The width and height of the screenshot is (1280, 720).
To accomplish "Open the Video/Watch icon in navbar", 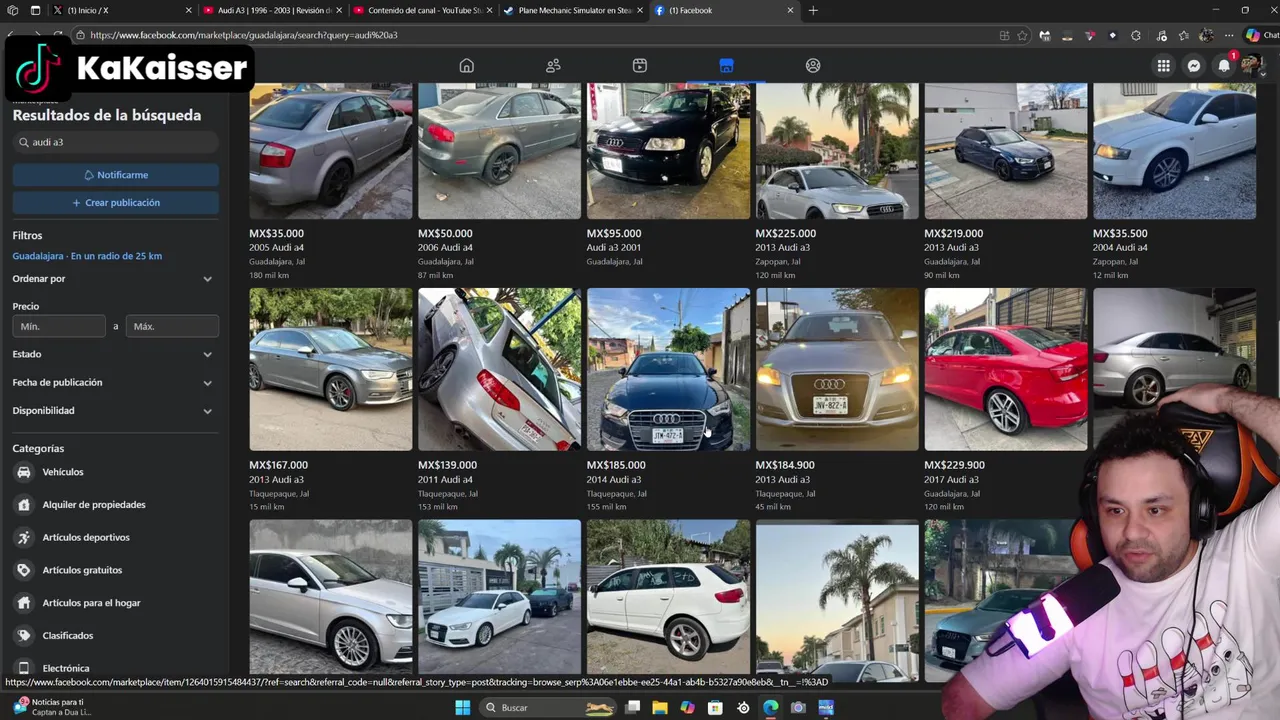I will pos(640,66).
